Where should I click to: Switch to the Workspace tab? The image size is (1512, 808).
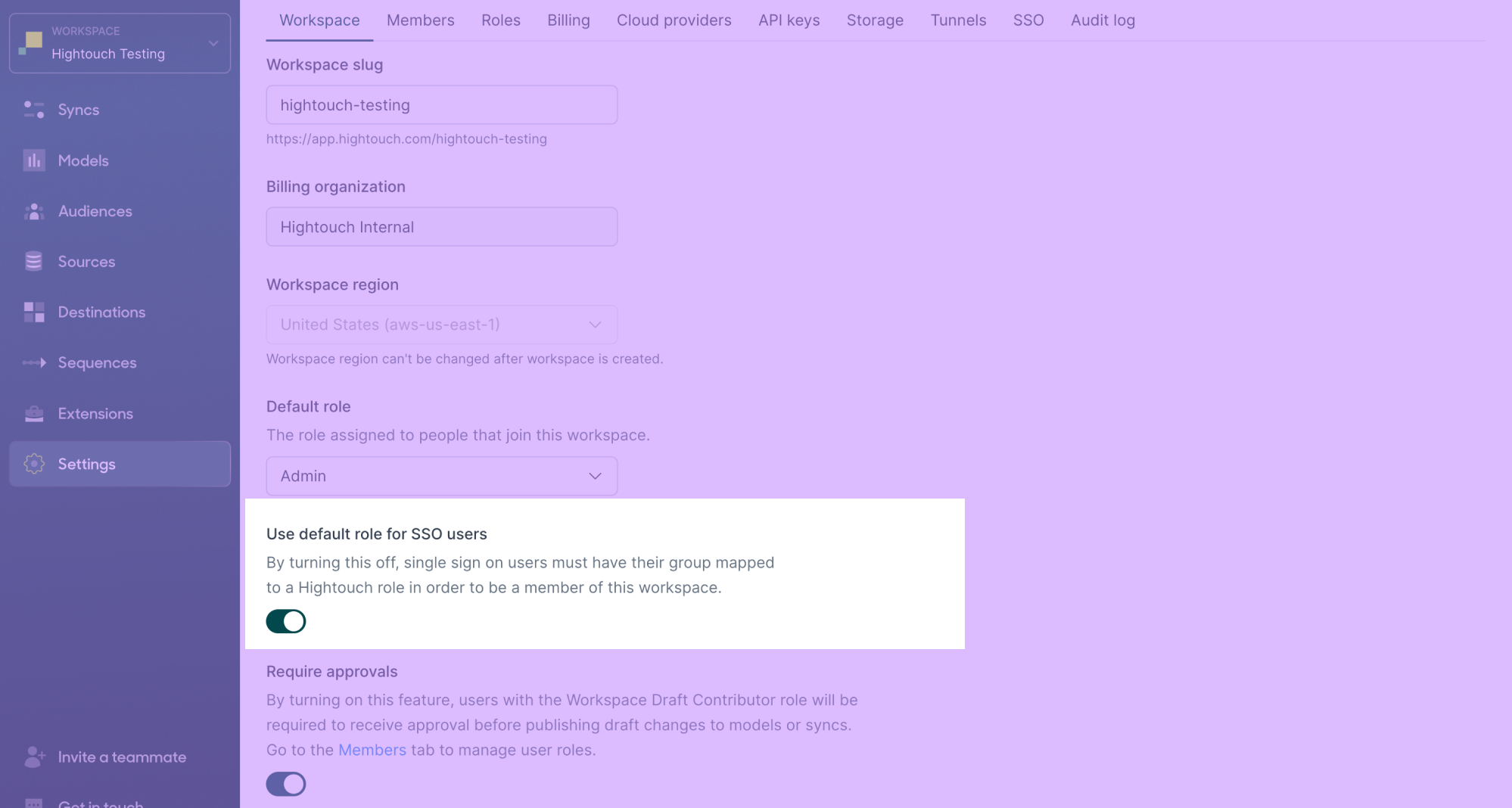(x=319, y=20)
